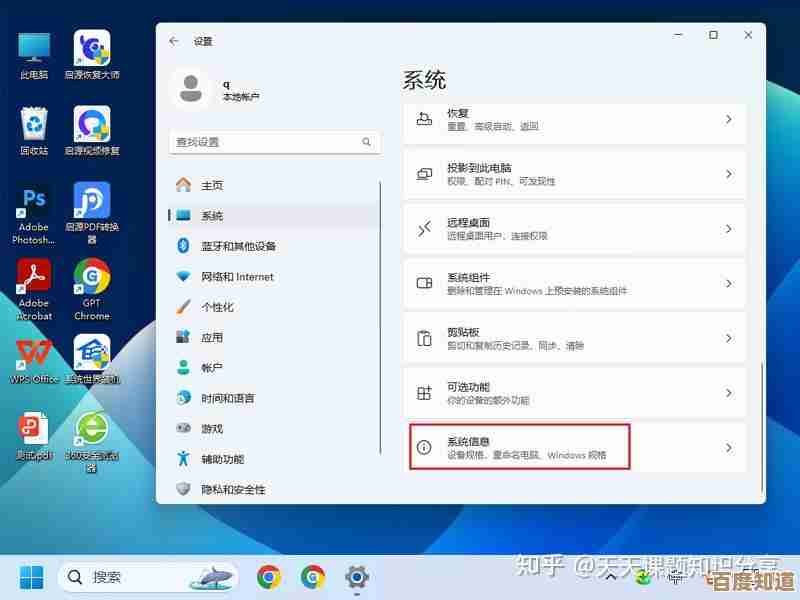Screen dimensions: 800x600
Task: Open 个性化 from the sidebar
Action: (217, 307)
